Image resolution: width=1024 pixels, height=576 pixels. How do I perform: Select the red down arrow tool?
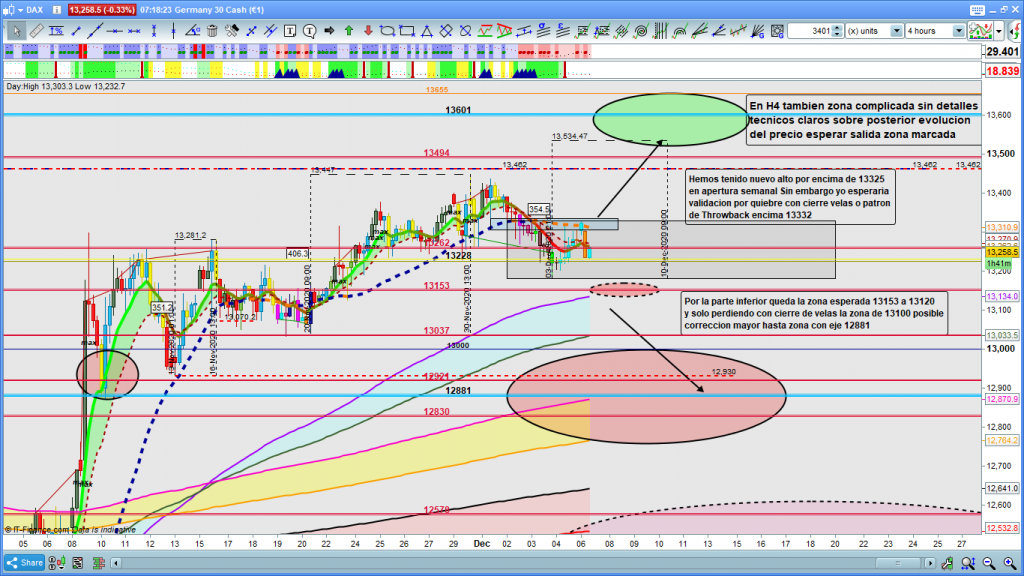pos(368,31)
